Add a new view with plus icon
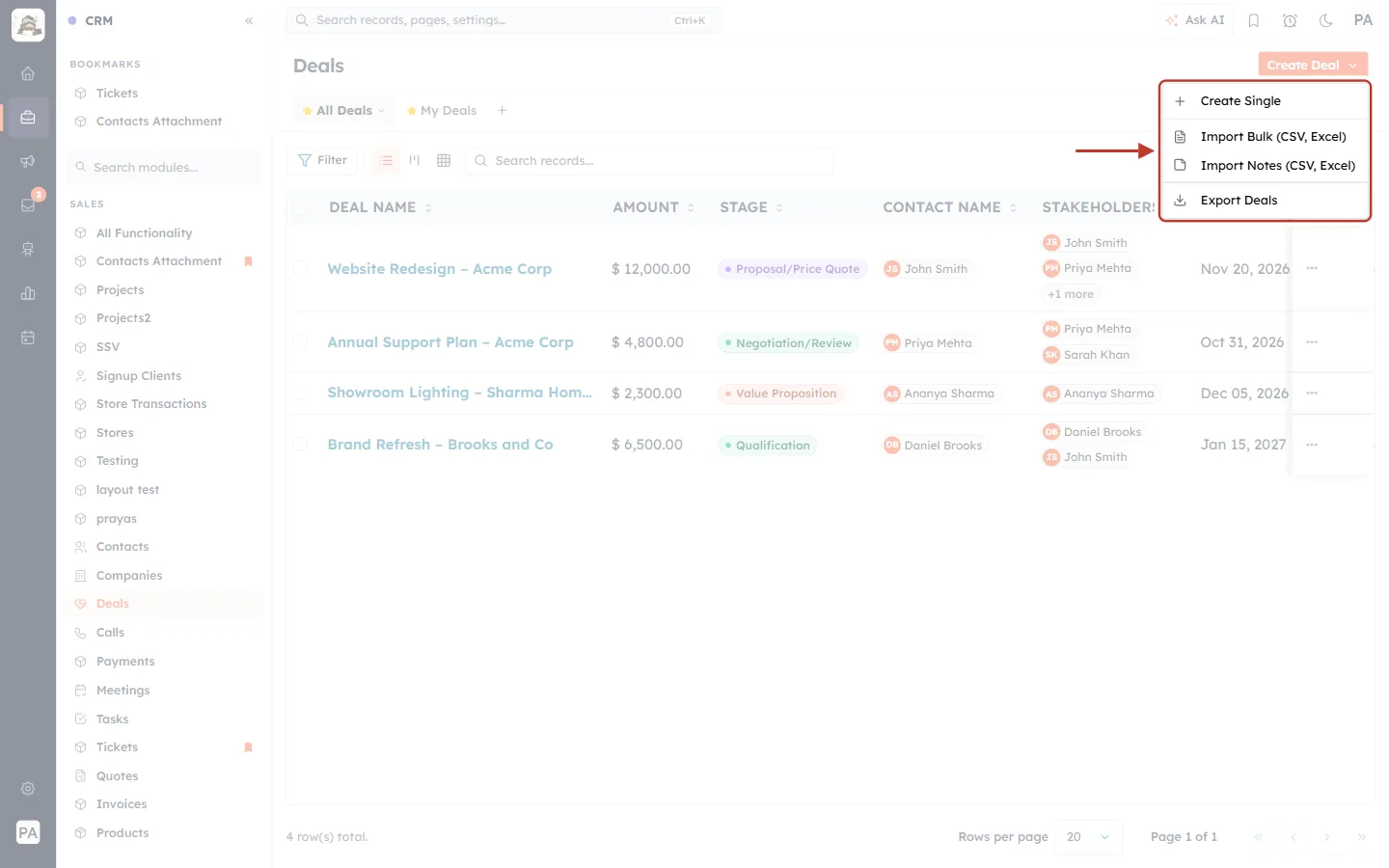 502,110
